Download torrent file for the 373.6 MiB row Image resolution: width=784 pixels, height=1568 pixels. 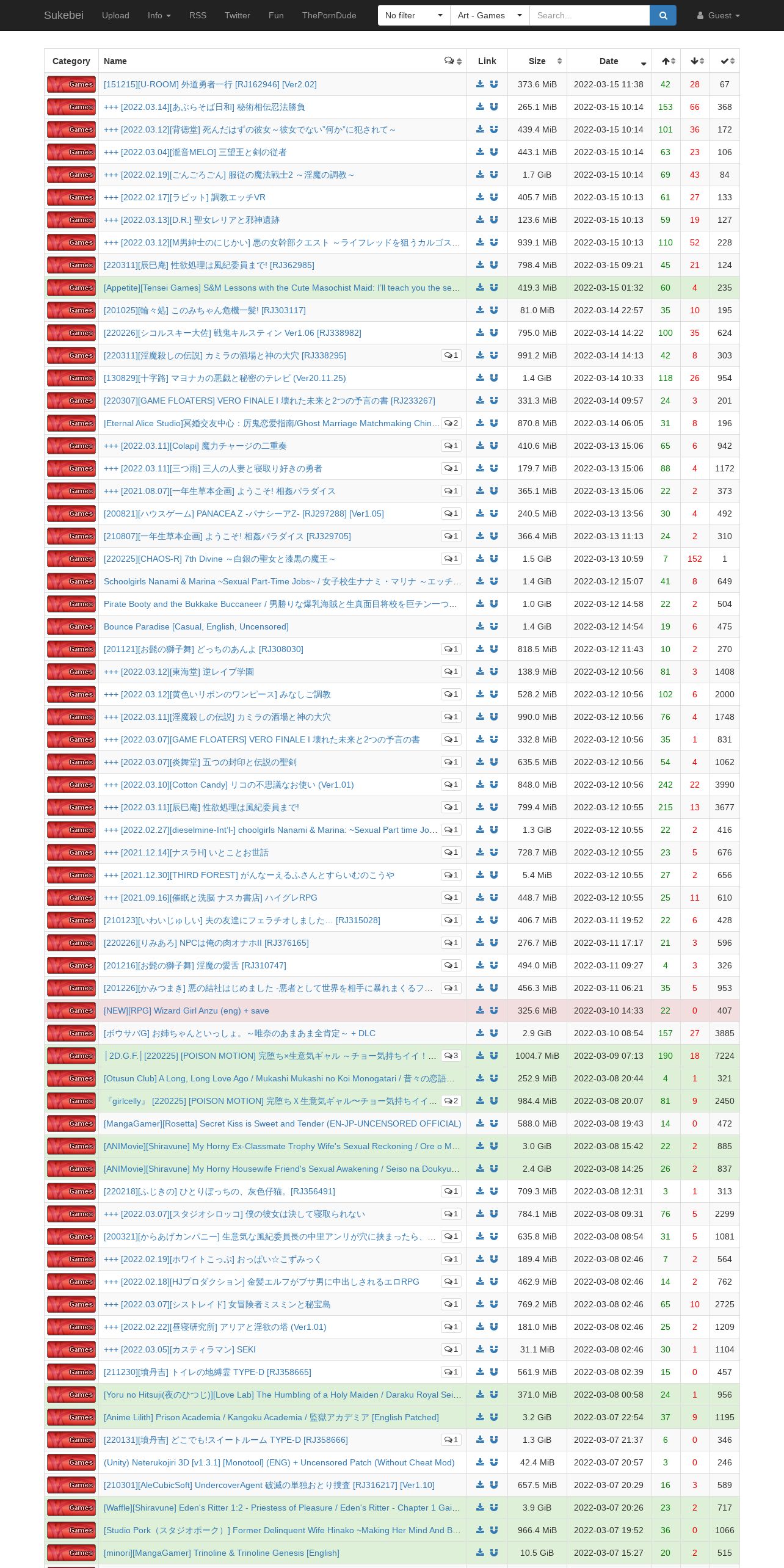coord(481,84)
